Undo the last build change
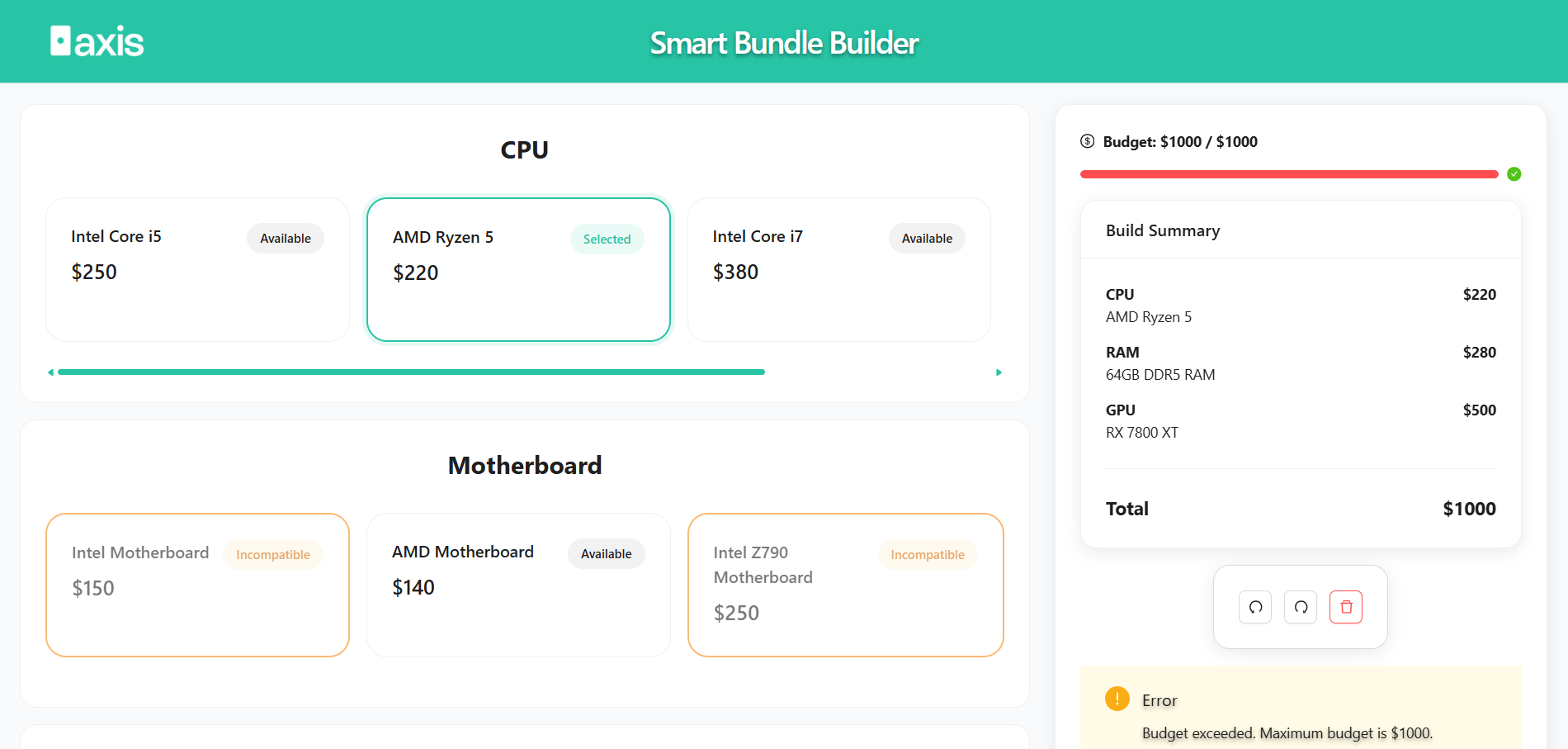Image resolution: width=1568 pixels, height=749 pixels. point(1255,607)
